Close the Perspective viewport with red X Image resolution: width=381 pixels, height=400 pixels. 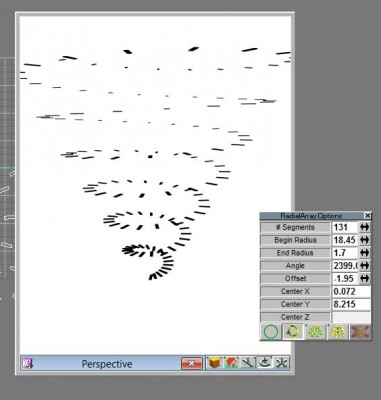[192, 363]
